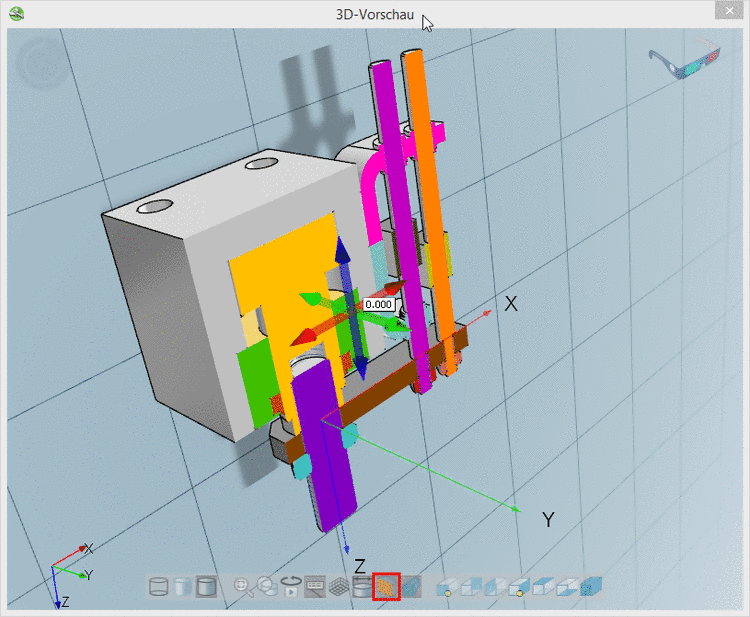Select the wireframe cylinder display mode
This screenshot has height=617, width=750.
(x=160, y=587)
